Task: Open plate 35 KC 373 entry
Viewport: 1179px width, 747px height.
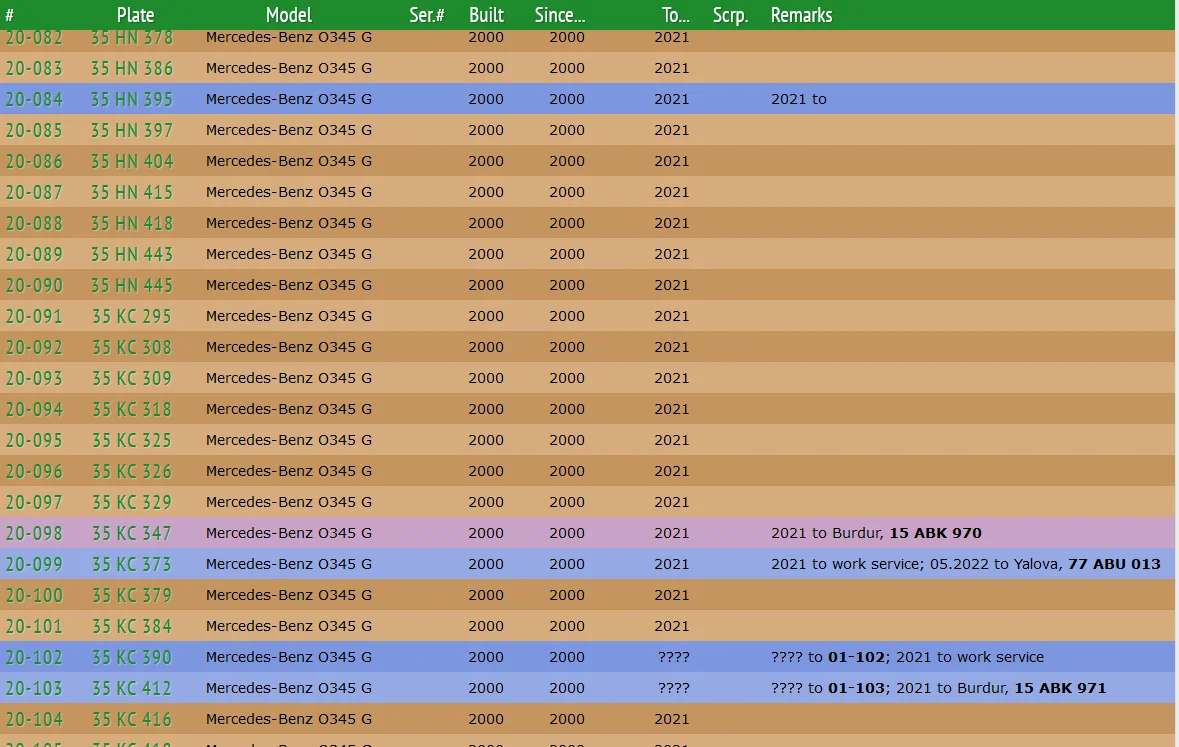Action: pyautogui.click(x=132, y=564)
